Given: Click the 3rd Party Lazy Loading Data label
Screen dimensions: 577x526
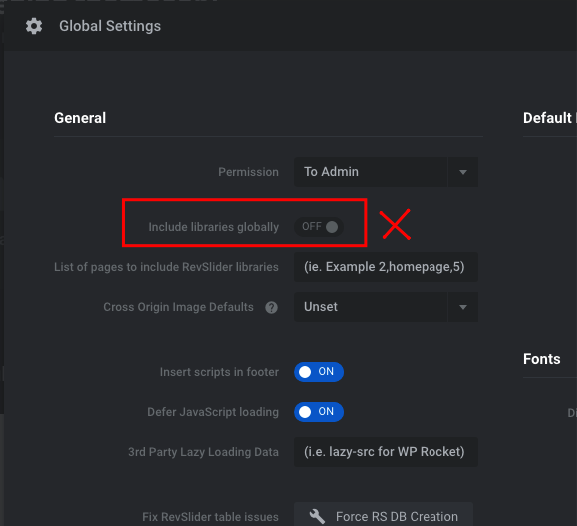Looking at the screenshot, I should [x=203, y=452].
